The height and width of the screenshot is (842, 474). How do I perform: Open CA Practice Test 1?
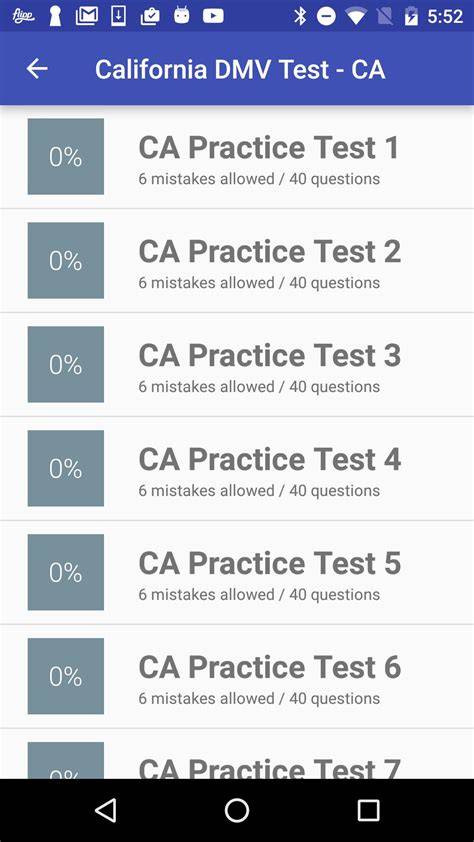[237, 157]
